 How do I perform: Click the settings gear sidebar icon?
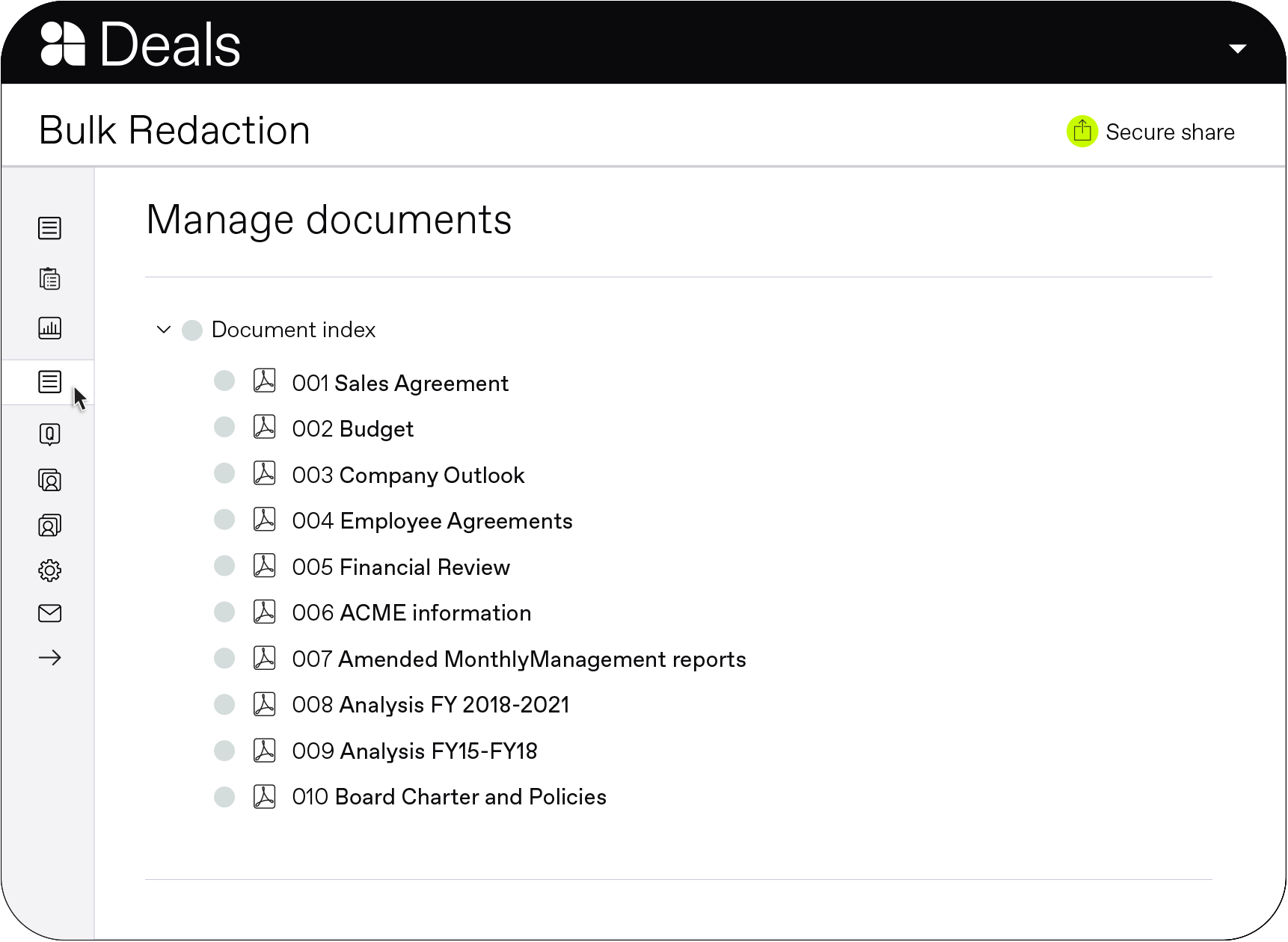[49, 571]
